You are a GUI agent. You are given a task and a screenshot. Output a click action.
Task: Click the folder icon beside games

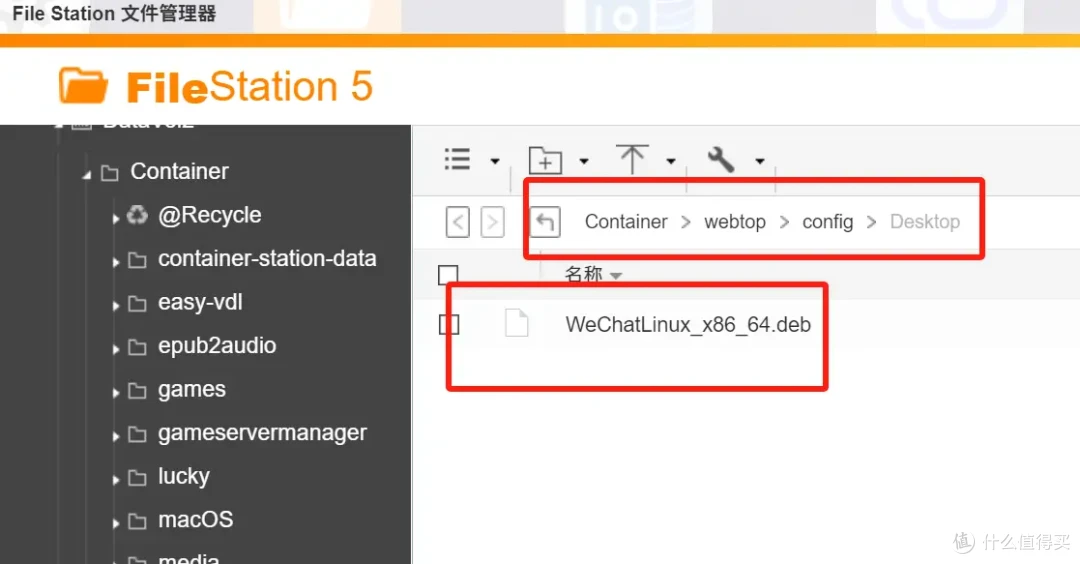138,391
